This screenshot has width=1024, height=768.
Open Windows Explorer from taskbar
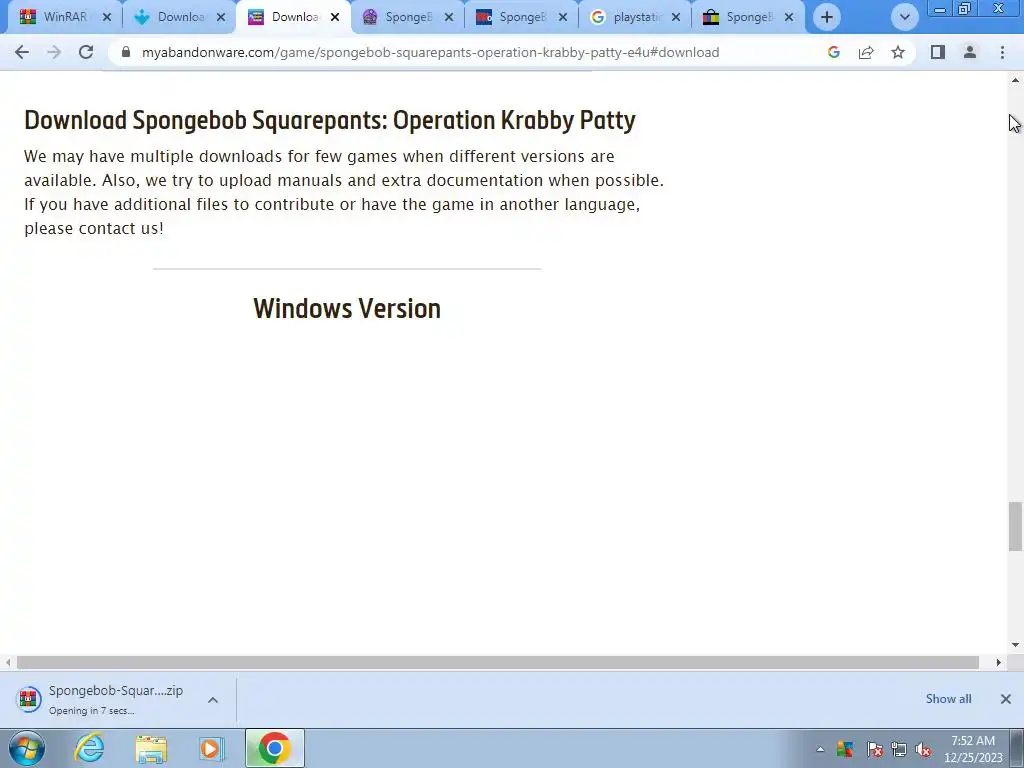click(x=151, y=748)
